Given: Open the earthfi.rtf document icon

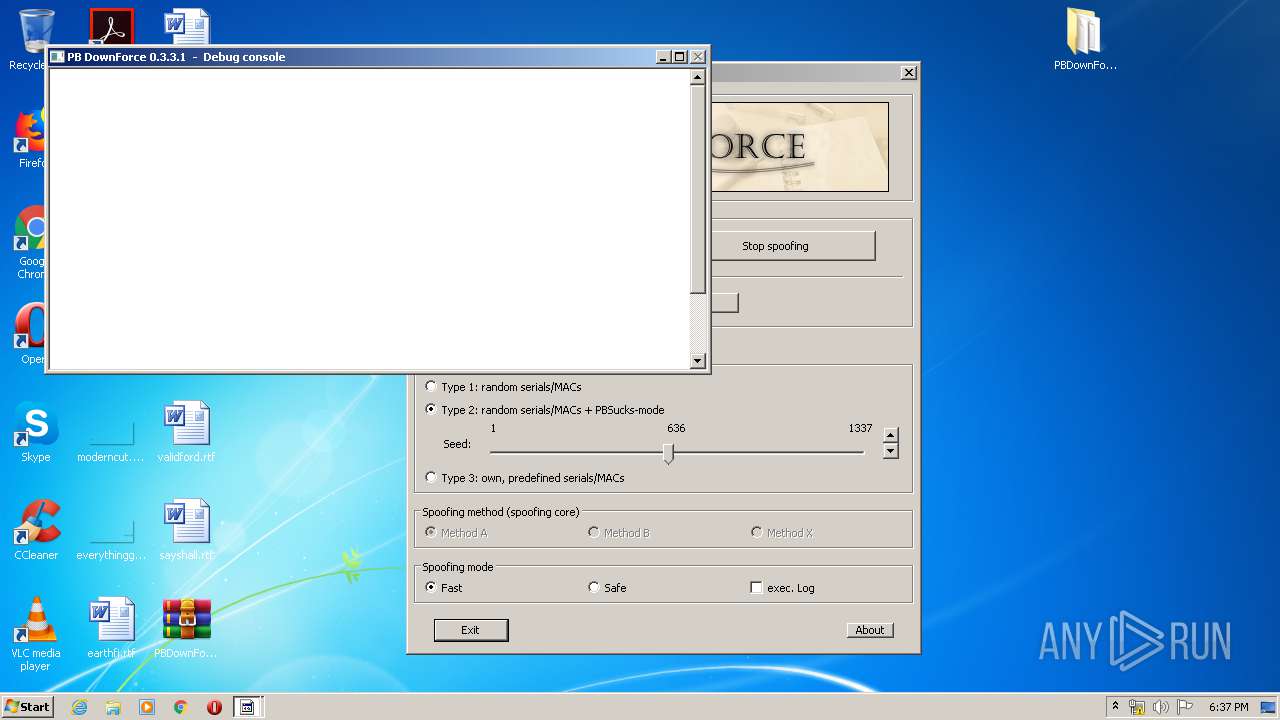Looking at the screenshot, I should (x=111, y=628).
